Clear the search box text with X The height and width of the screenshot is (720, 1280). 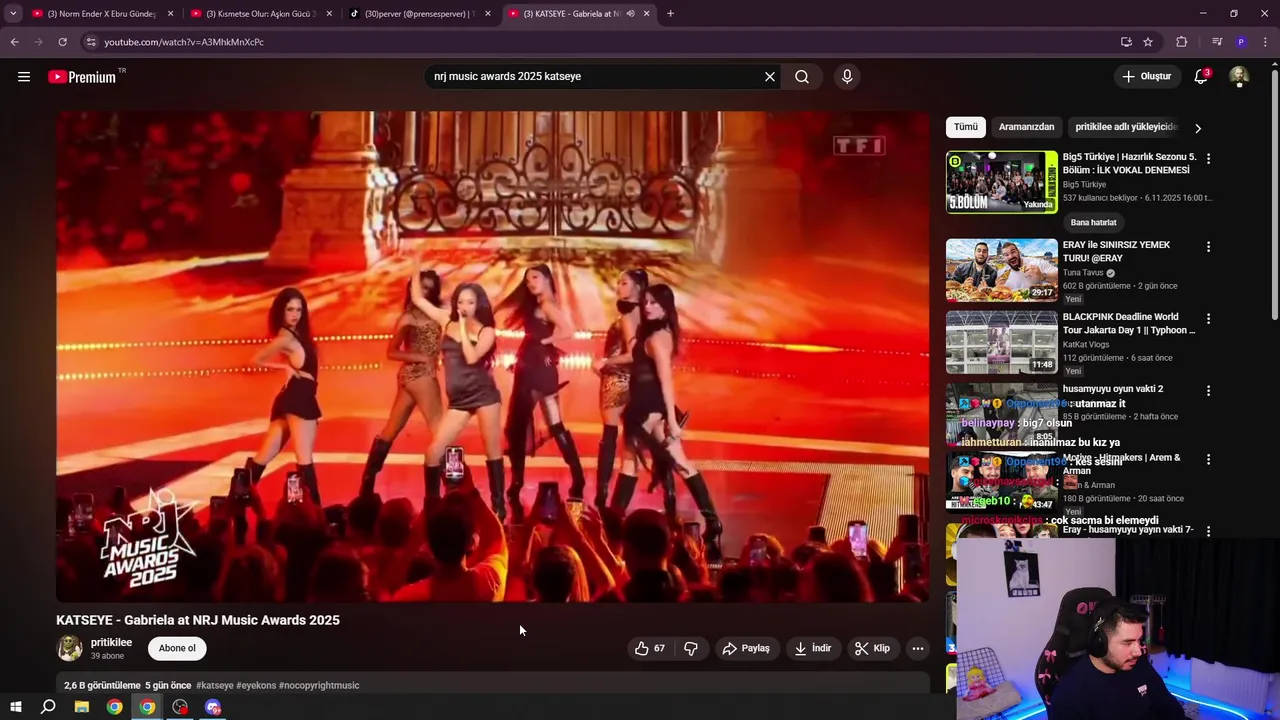coord(770,76)
